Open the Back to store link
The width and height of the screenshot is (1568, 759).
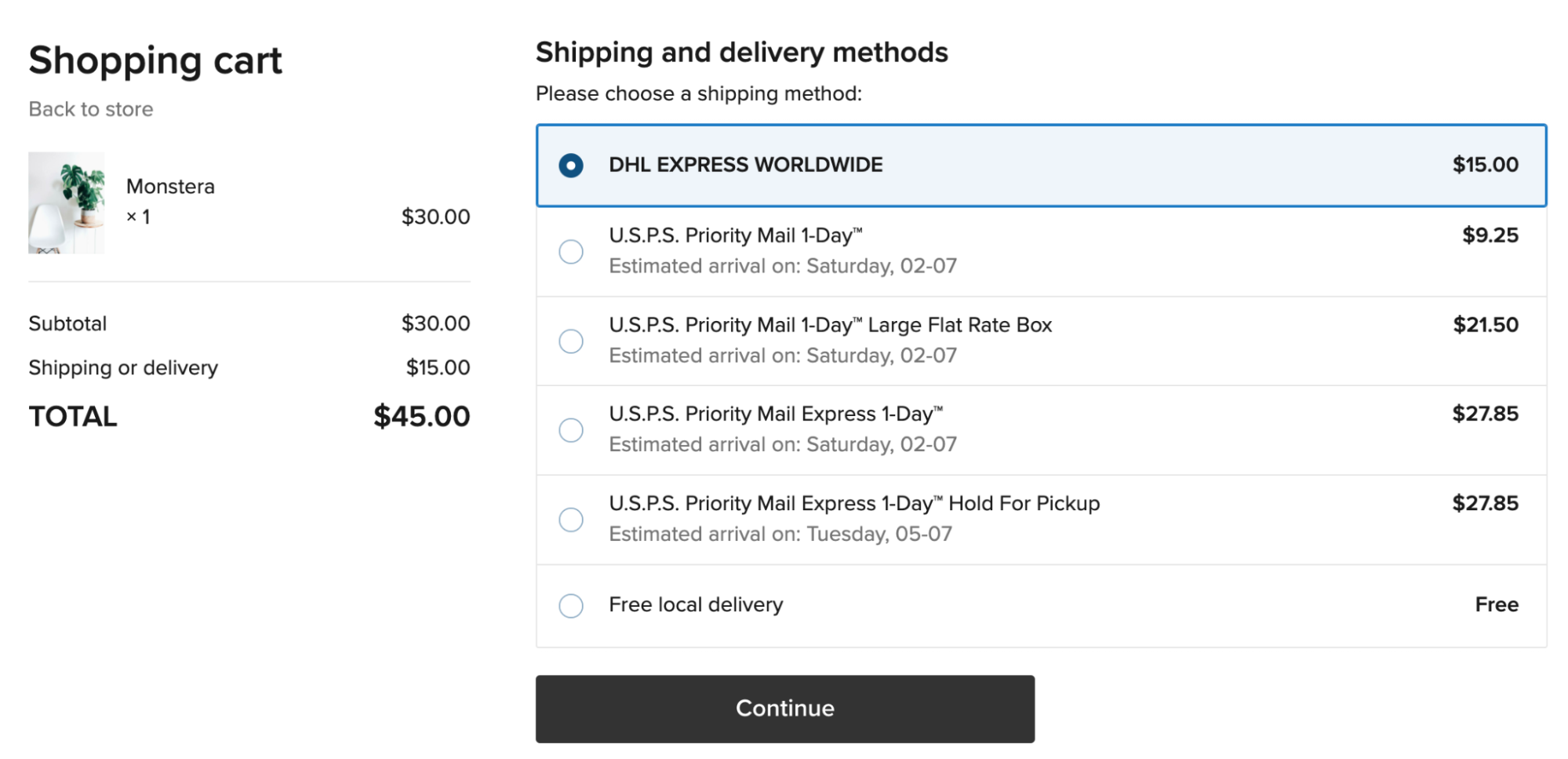(x=91, y=109)
